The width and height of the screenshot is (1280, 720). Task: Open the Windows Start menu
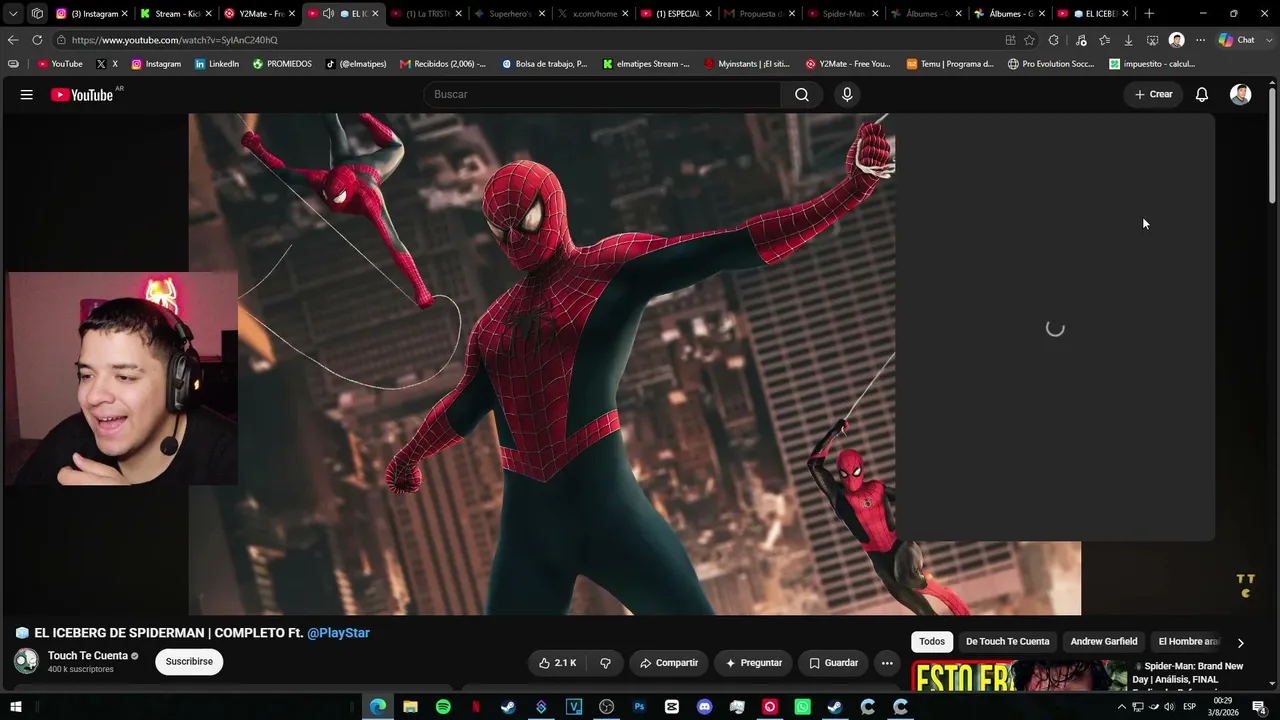16,707
